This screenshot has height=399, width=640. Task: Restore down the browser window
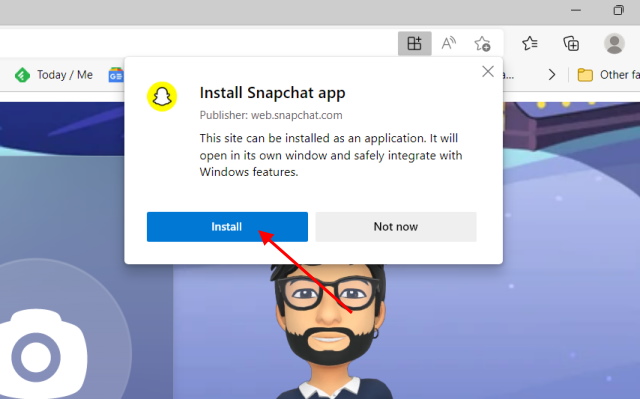pyautogui.click(x=618, y=10)
